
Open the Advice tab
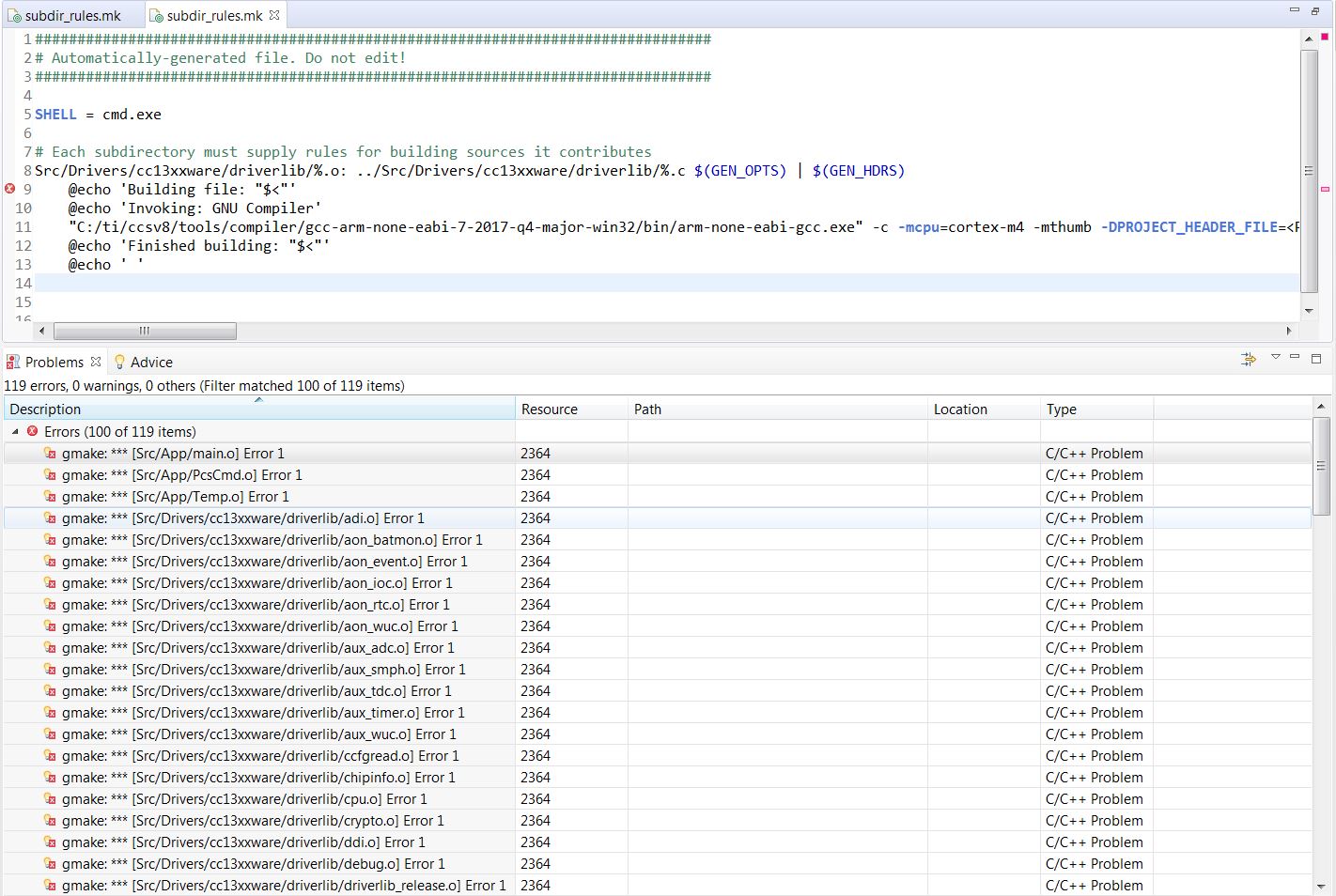point(150,363)
